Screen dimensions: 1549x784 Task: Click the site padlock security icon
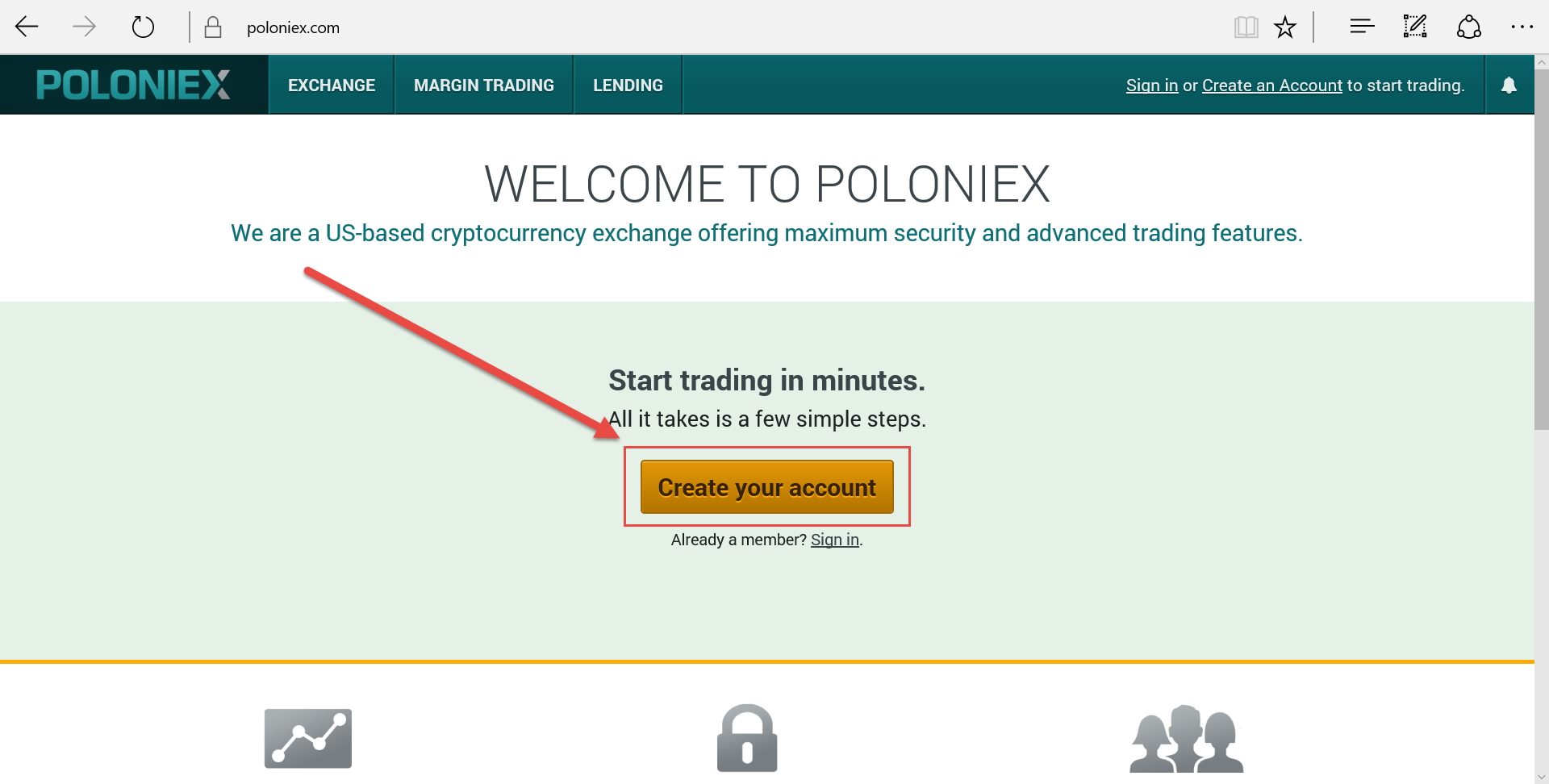pyautogui.click(x=213, y=27)
